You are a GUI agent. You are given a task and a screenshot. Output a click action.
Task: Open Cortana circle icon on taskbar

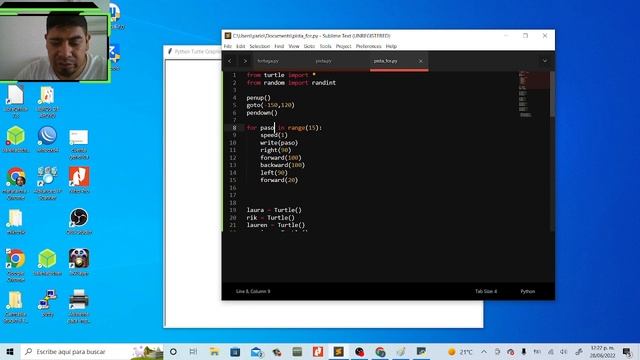(173, 351)
